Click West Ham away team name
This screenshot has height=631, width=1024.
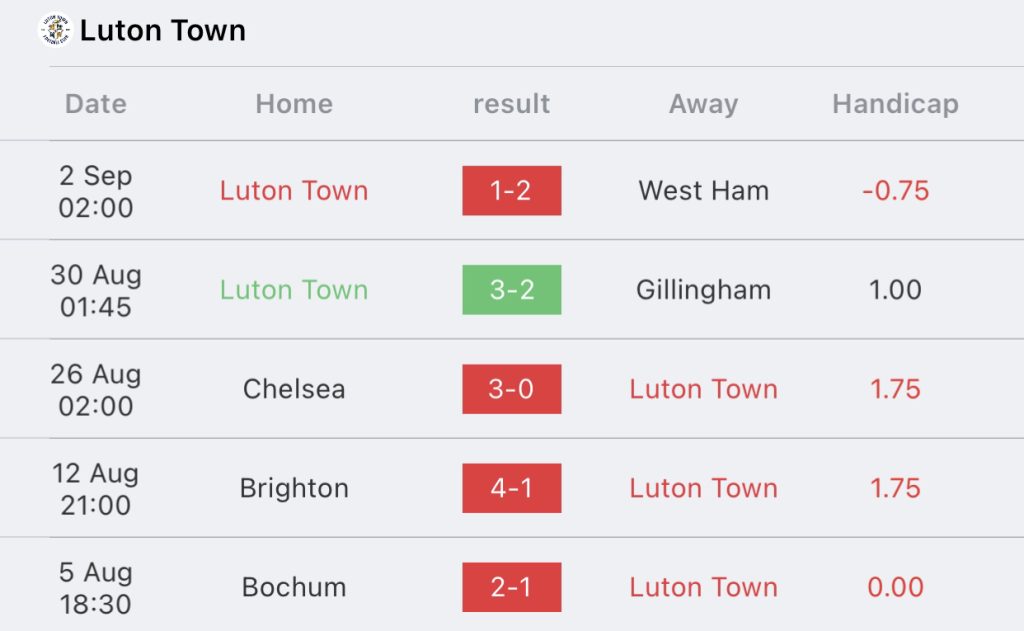(x=703, y=191)
